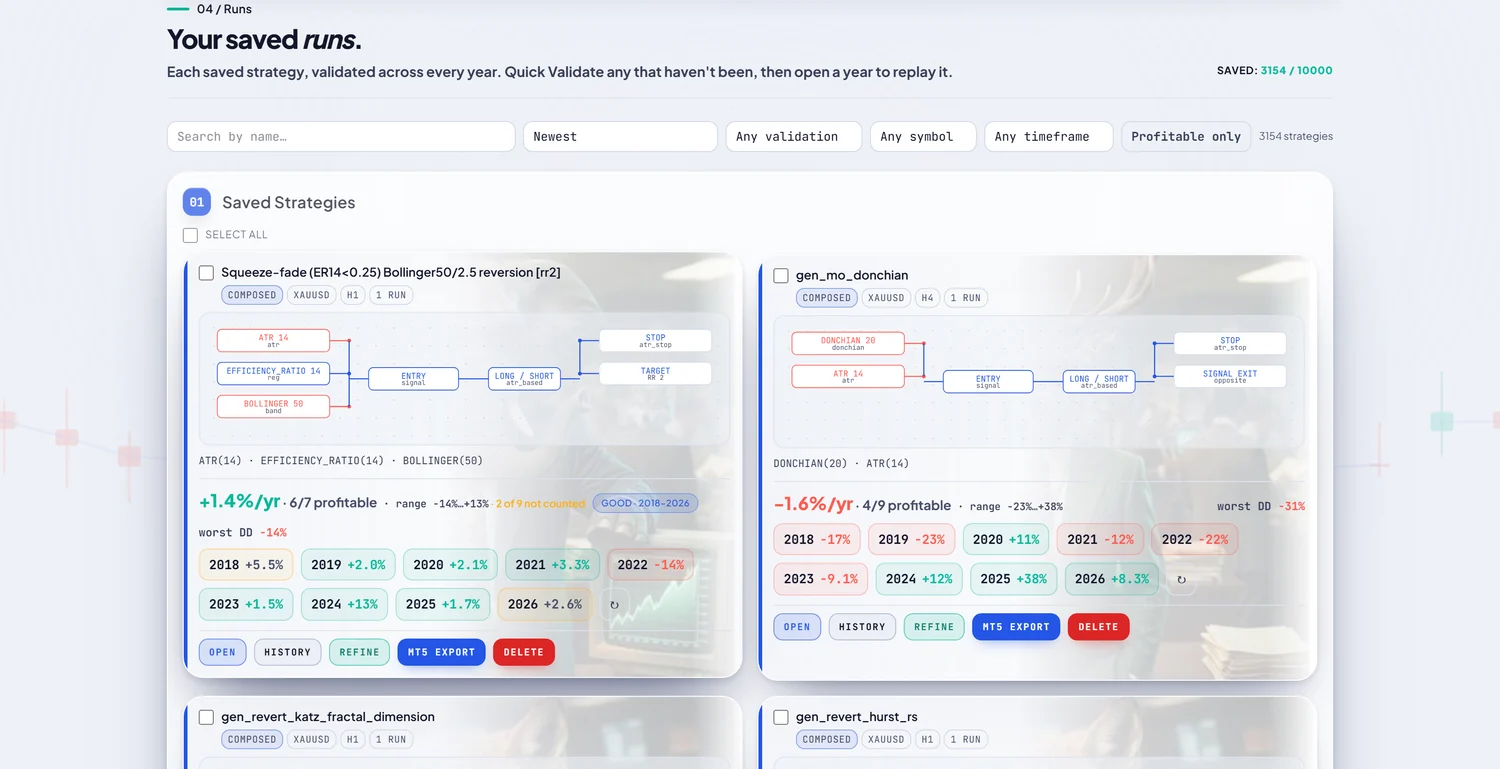Click the refresh icon after 2026 +8.3%

[x=1181, y=579]
